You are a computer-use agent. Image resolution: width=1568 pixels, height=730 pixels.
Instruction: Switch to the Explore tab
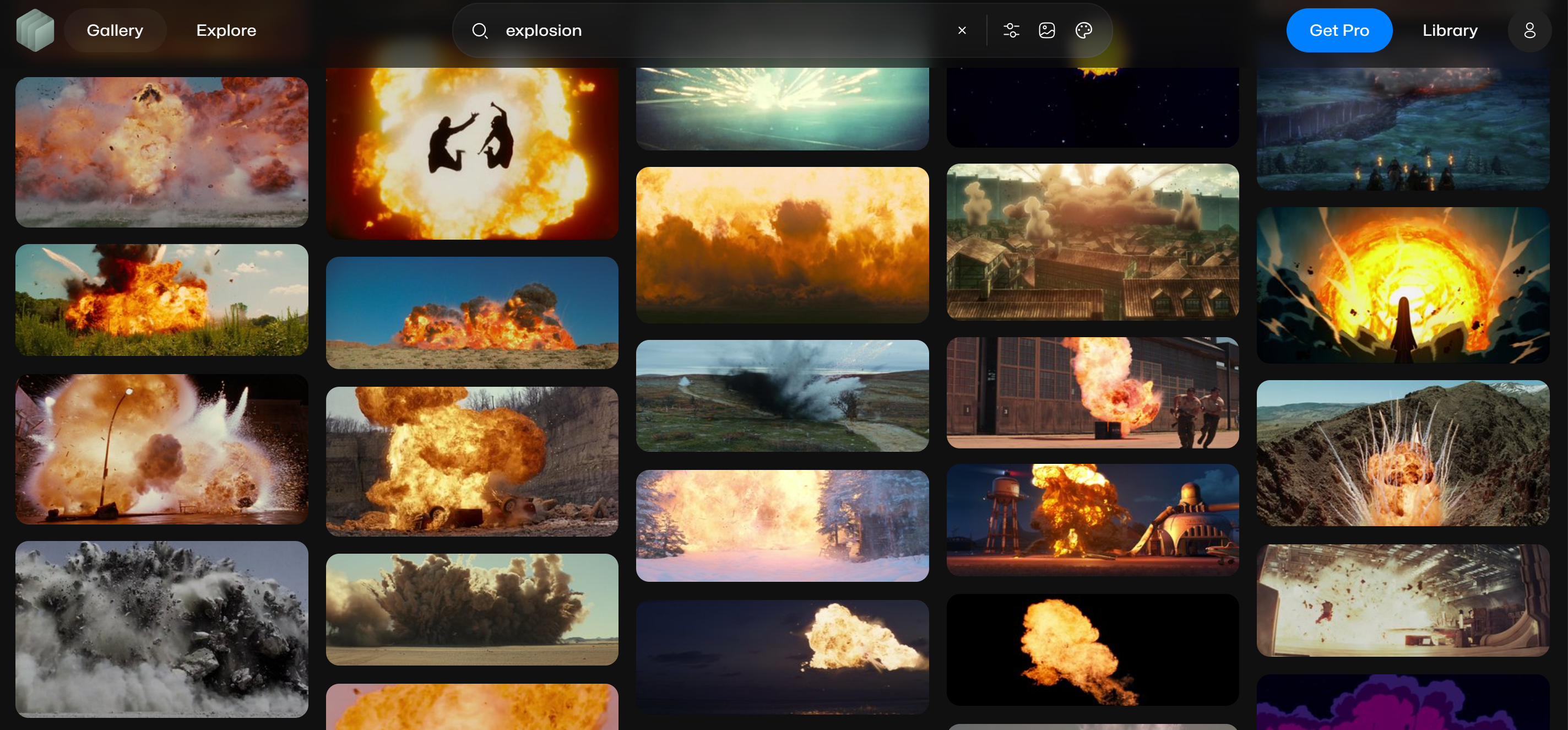pyautogui.click(x=226, y=30)
